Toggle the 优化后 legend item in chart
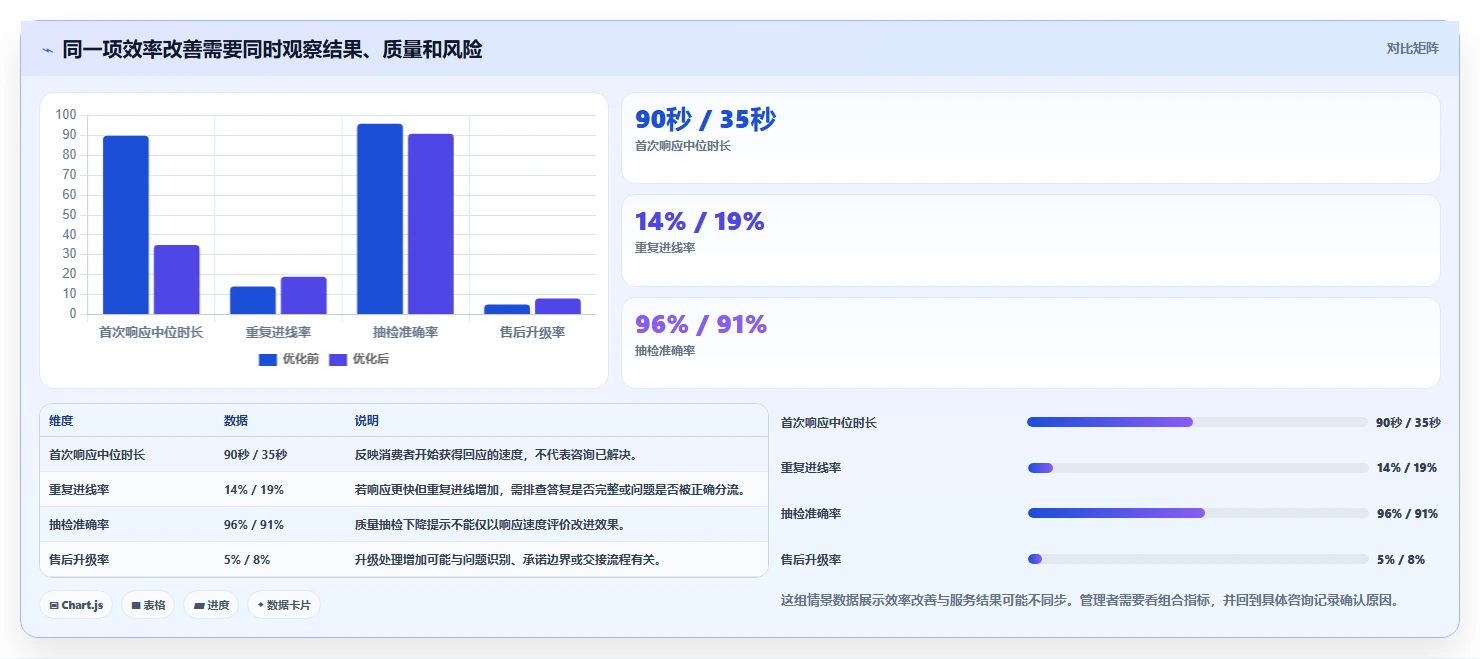 359,359
